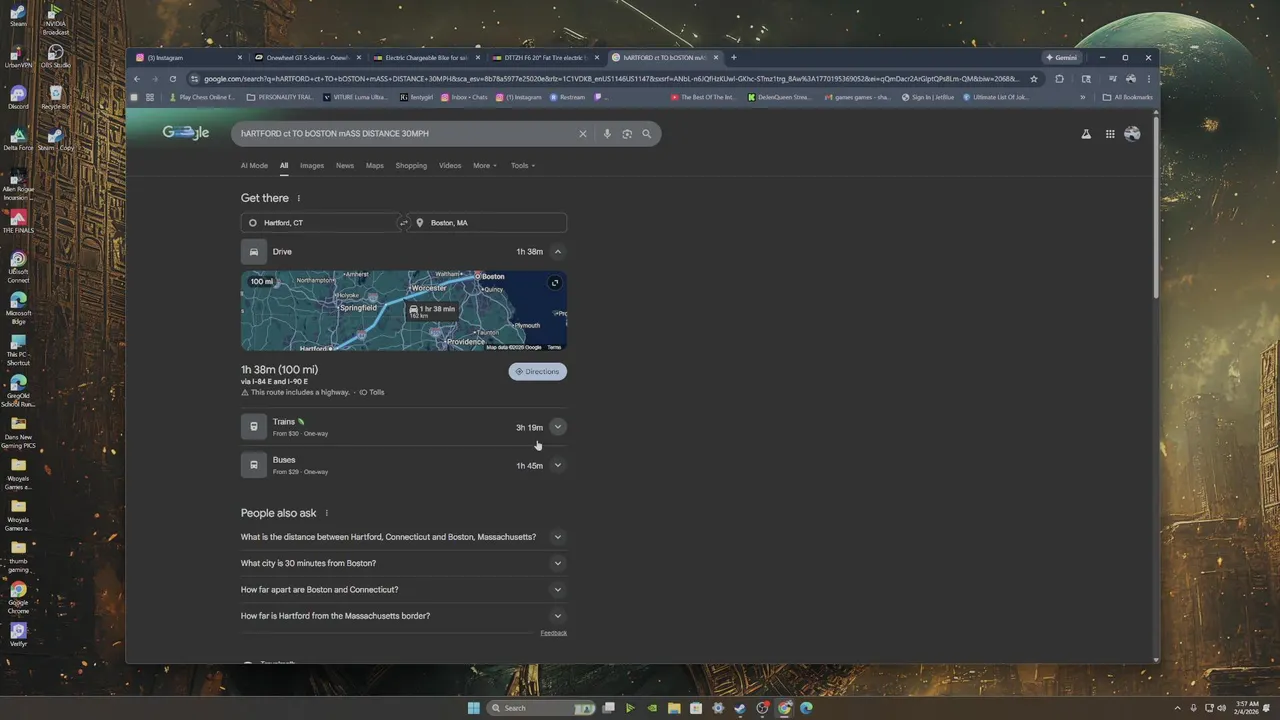Switch to Onewheel GT S-Series tab

(308, 58)
